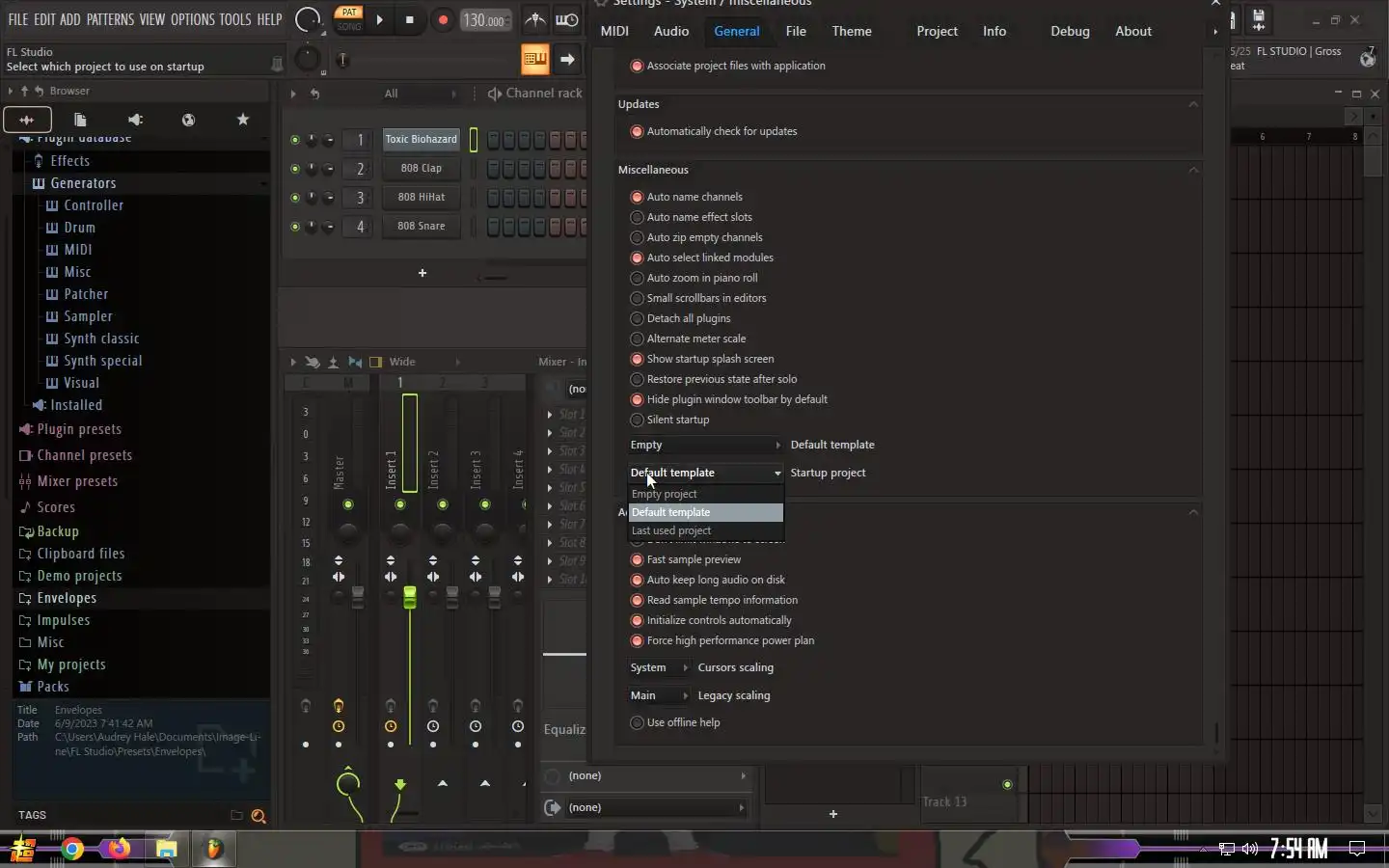This screenshot has height=868, width=1389.
Task: Open the Debug settings tab
Action: (x=1070, y=31)
